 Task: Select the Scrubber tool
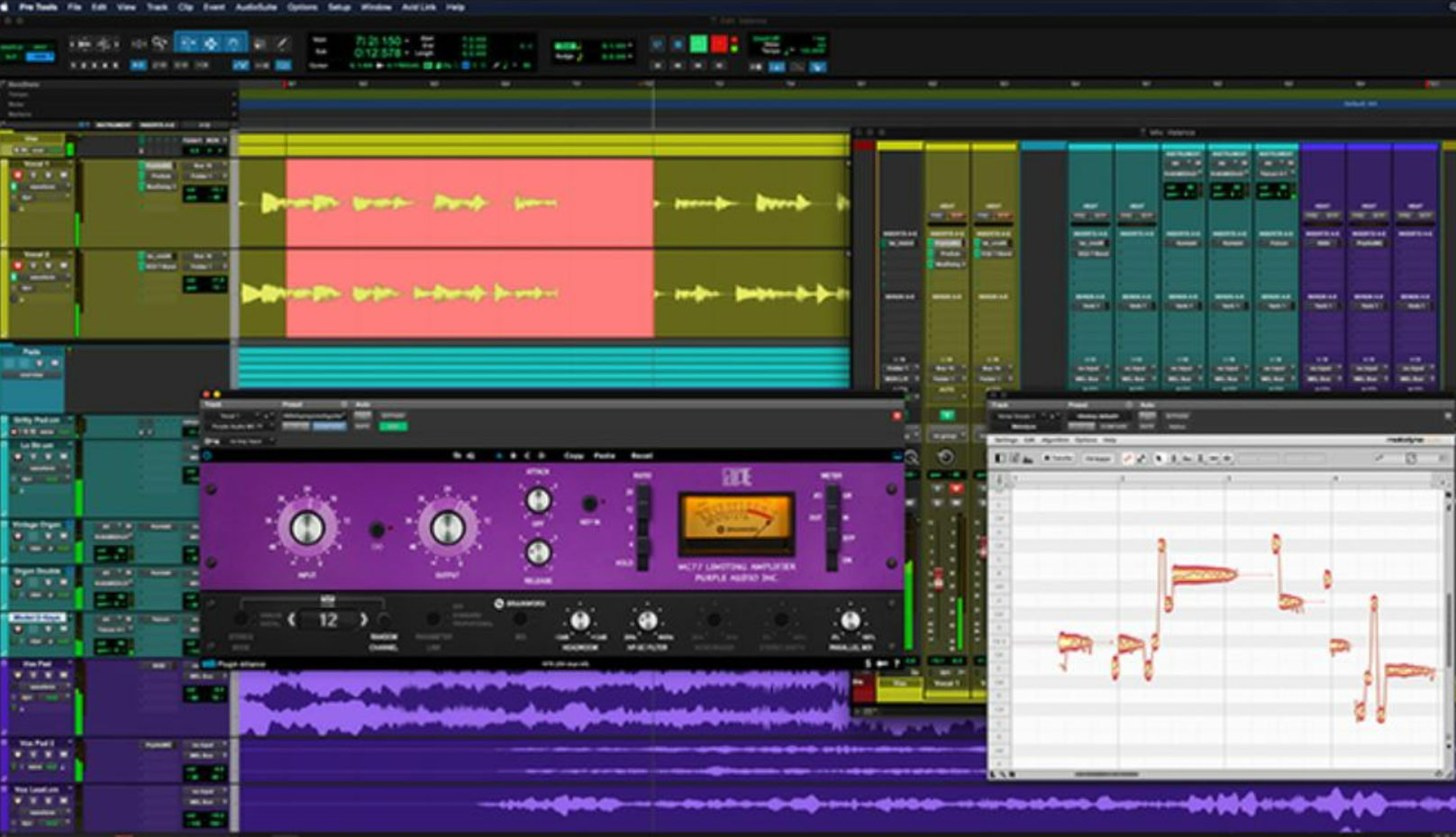click(x=260, y=42)
